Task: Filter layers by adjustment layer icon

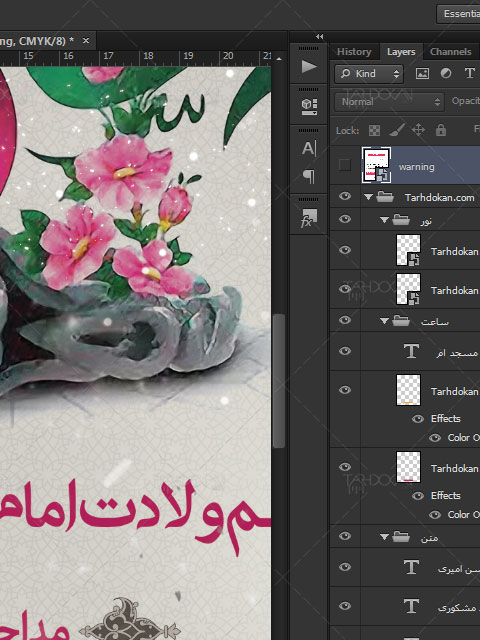Action: pyautogui.click(x=446, y=73)
